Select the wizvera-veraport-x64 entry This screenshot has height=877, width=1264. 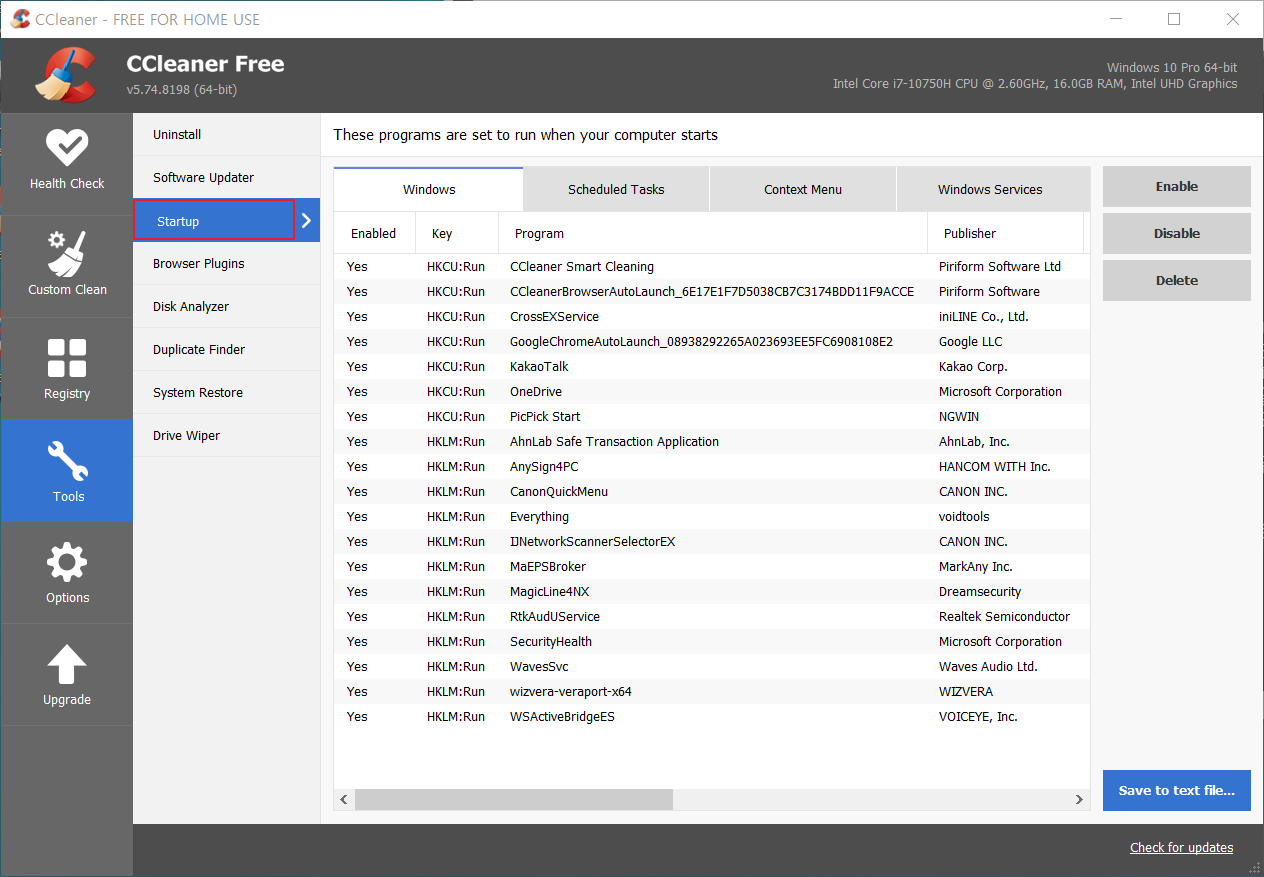click(x=712, y=692)
